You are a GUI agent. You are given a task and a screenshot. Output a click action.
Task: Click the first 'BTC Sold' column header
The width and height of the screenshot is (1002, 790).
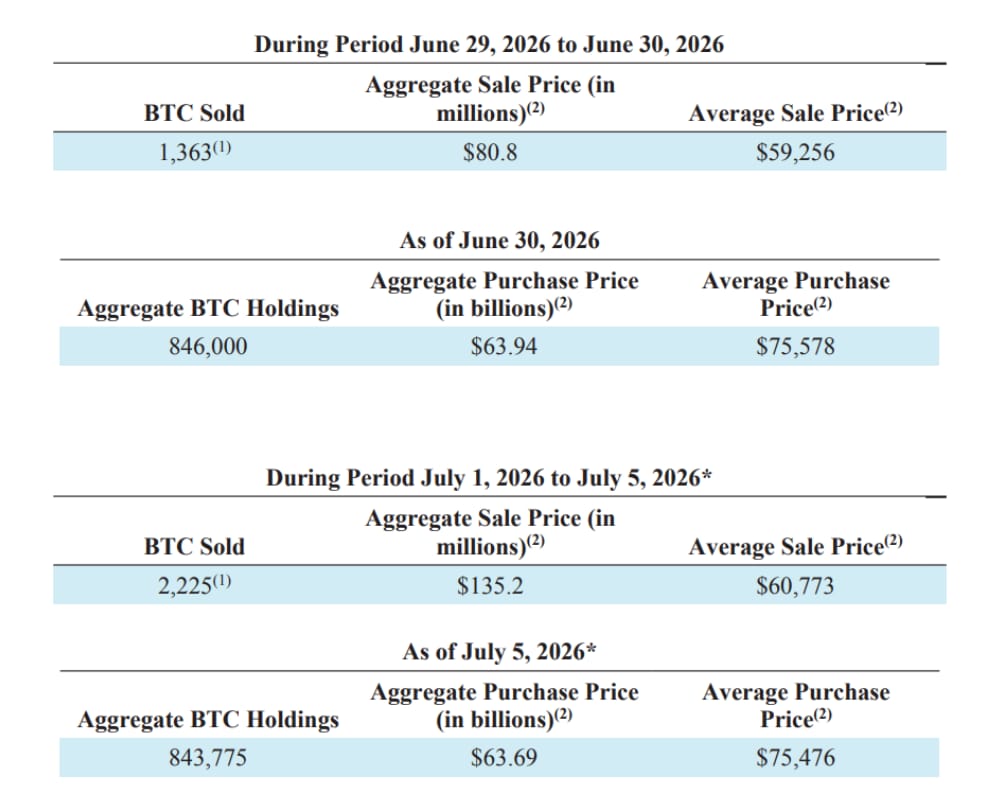194,113
